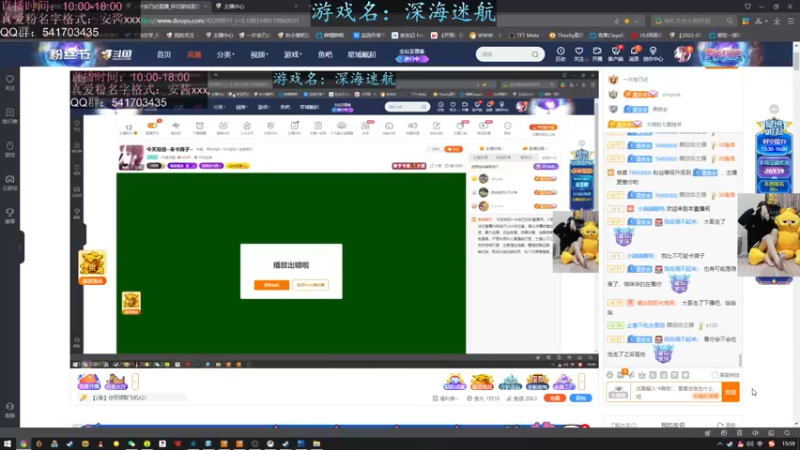Click the search magnifier in Douyu search box
Viewport: 800px width, 450px height.
pyautogui.click(x=535, y=54)
